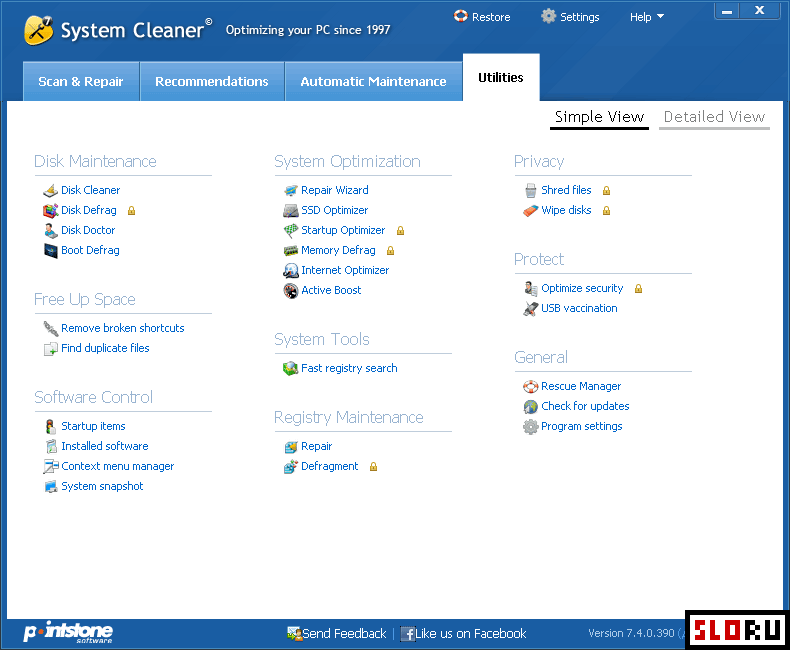Click the Disk Doctor icon
This screenshot has height=650, width=790.
click(50, 231)
